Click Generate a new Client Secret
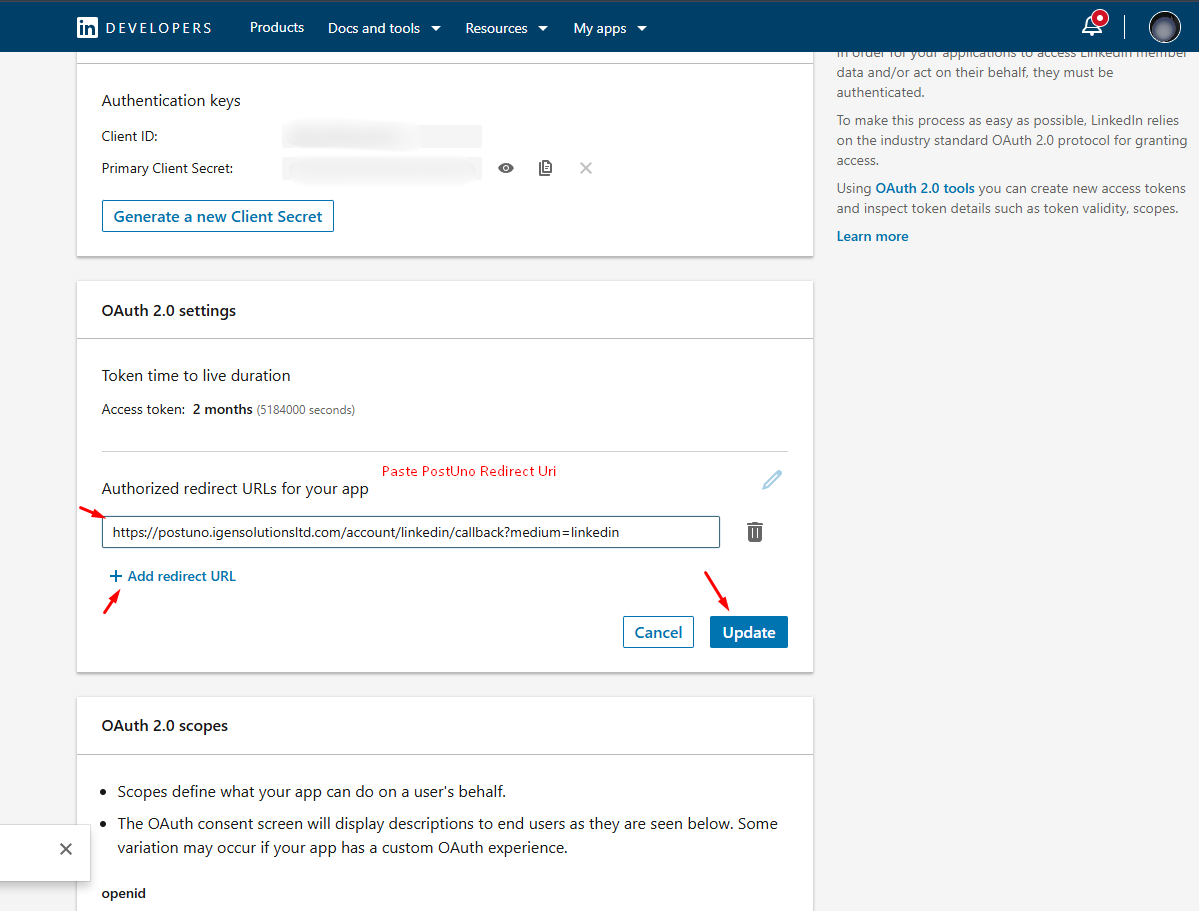 click(x=218, y=216)
